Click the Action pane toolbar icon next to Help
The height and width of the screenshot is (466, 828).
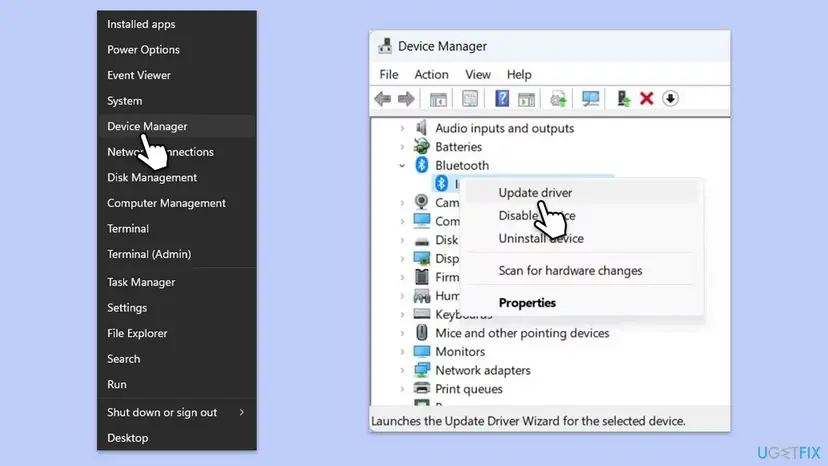point(526,99)
